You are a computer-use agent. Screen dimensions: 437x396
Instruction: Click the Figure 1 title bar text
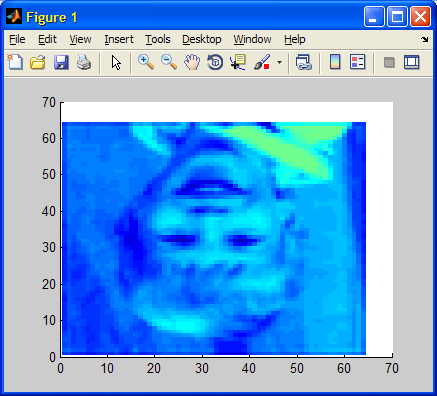click(x=52, y=17)
